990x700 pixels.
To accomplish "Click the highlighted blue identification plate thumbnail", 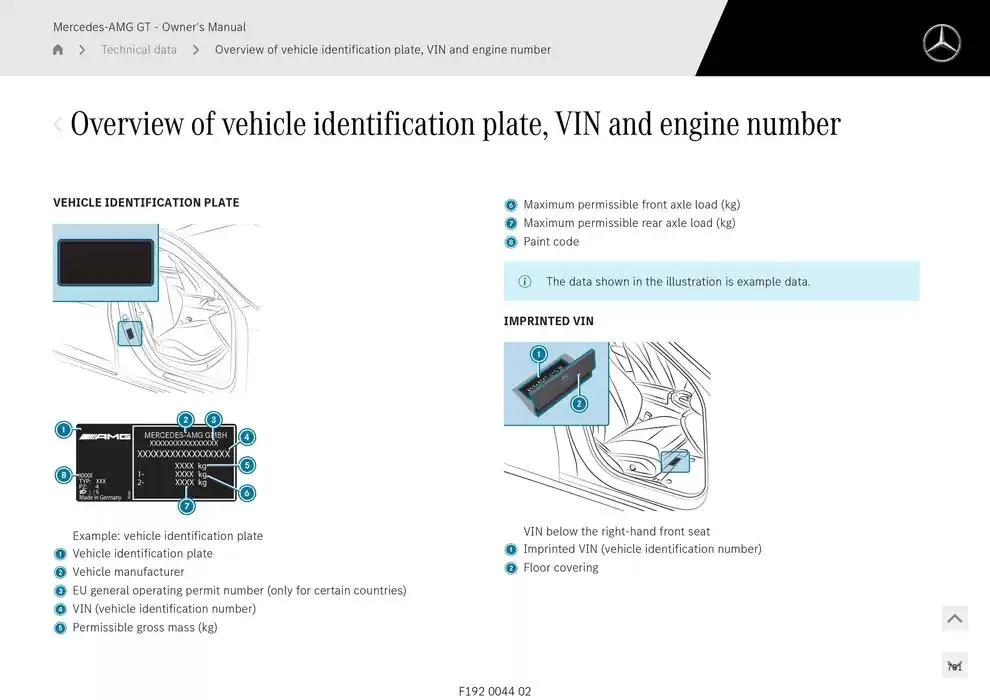I will point(105,262).
